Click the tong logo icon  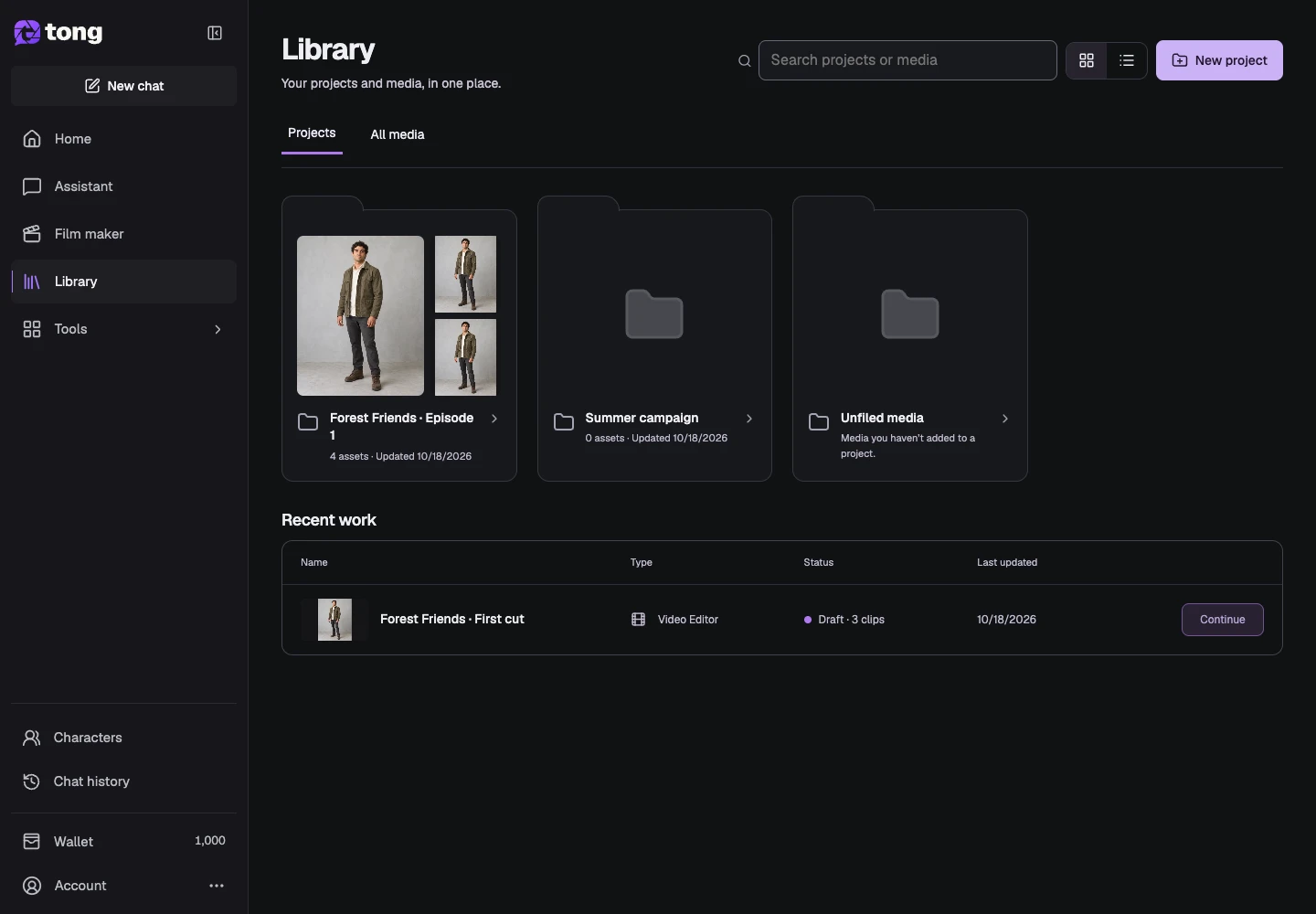27,33
